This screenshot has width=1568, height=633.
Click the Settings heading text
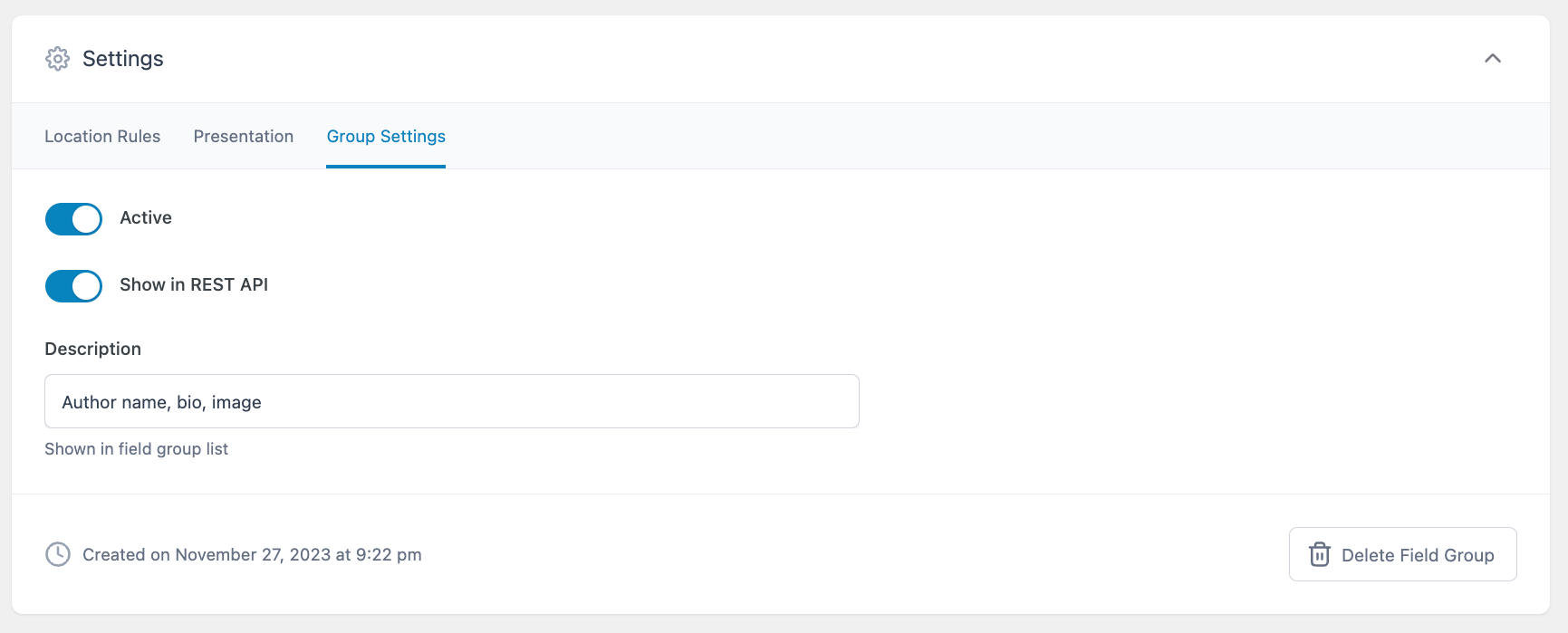tap(122, 58)
